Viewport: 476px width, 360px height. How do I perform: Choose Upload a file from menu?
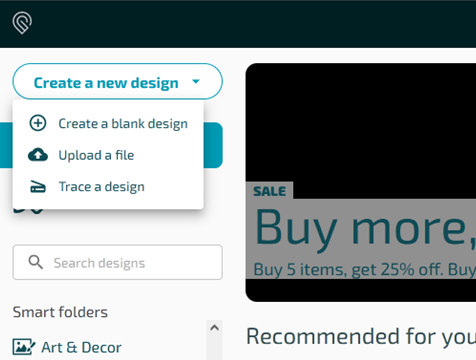click(108, 155)
